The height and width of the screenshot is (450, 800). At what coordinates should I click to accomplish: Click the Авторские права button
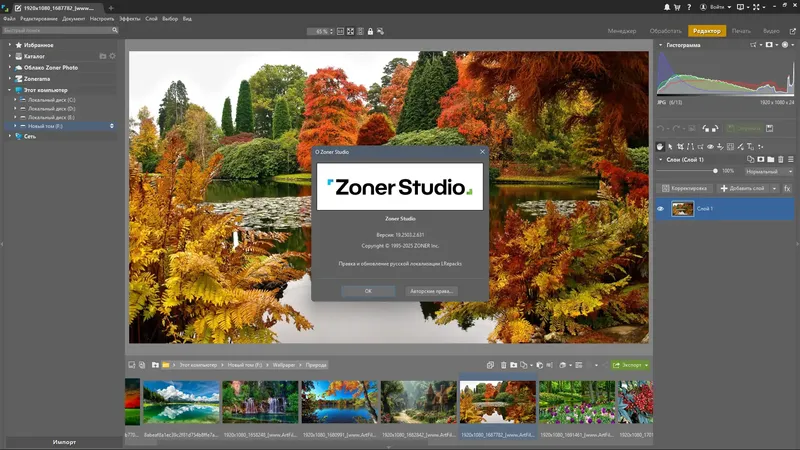432,291
